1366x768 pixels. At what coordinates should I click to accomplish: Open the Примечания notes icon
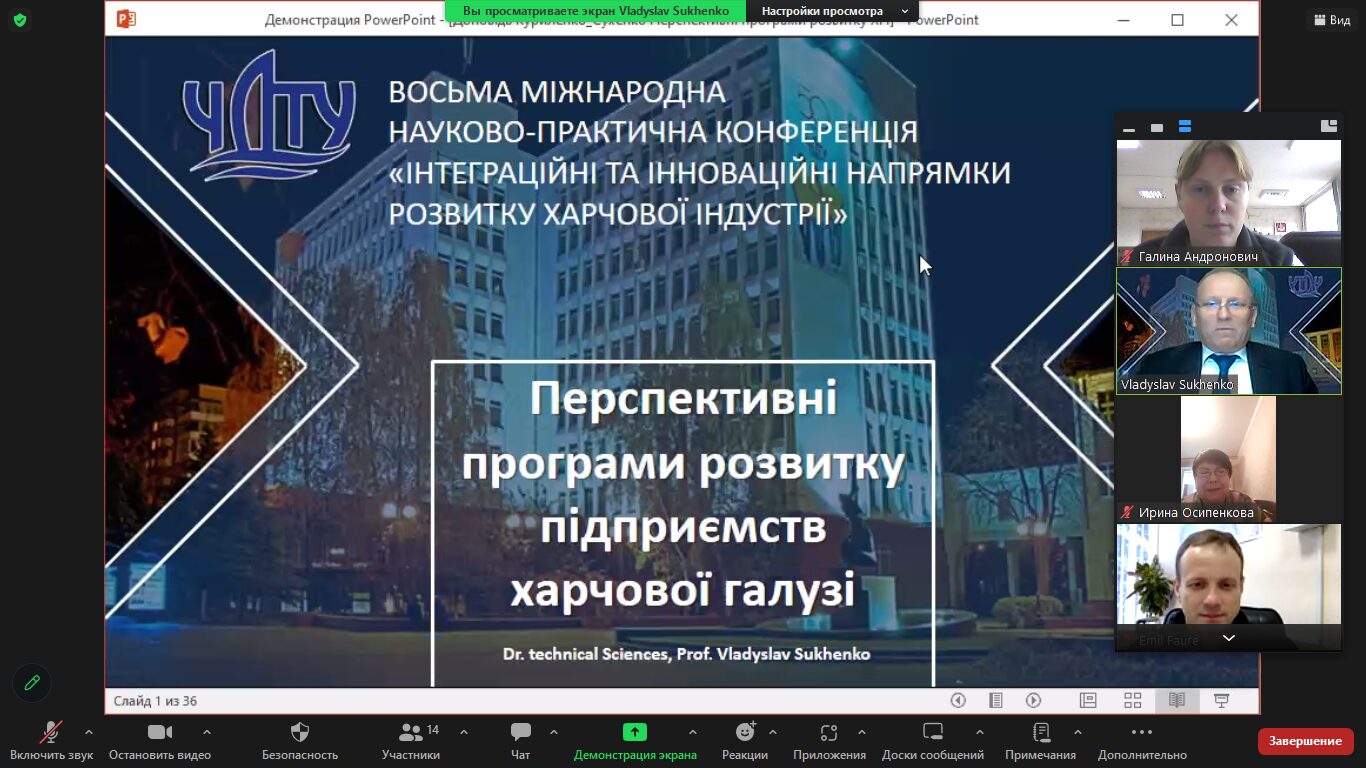pyautogui.click(x=1041, y=732)
